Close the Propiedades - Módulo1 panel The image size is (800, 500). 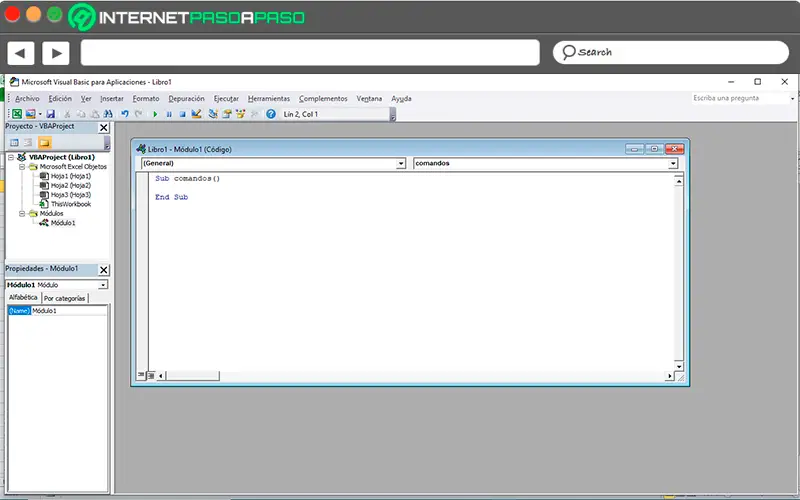pyautogui.click(x=104, y=269)
